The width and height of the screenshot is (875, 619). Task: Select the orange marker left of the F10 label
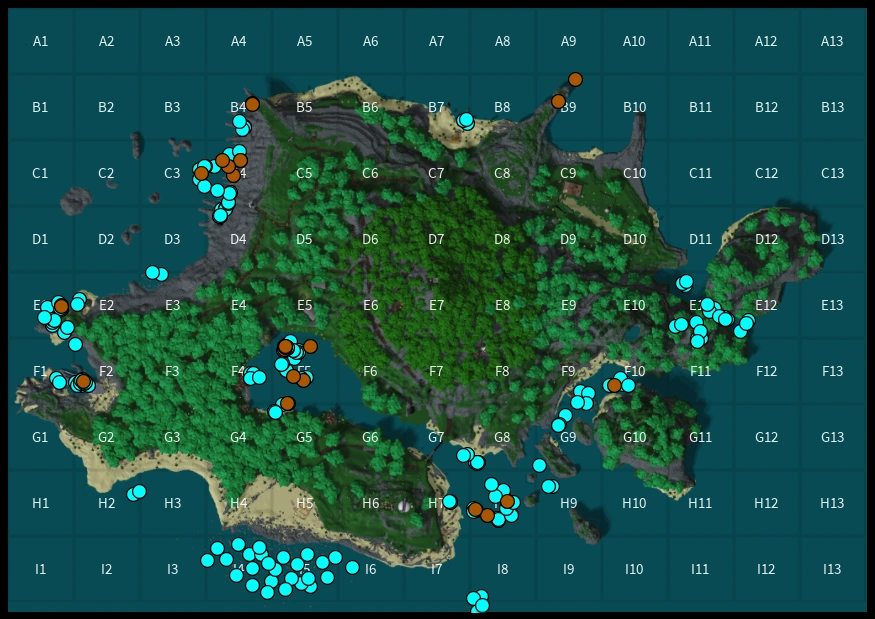[x=614, y=385]
